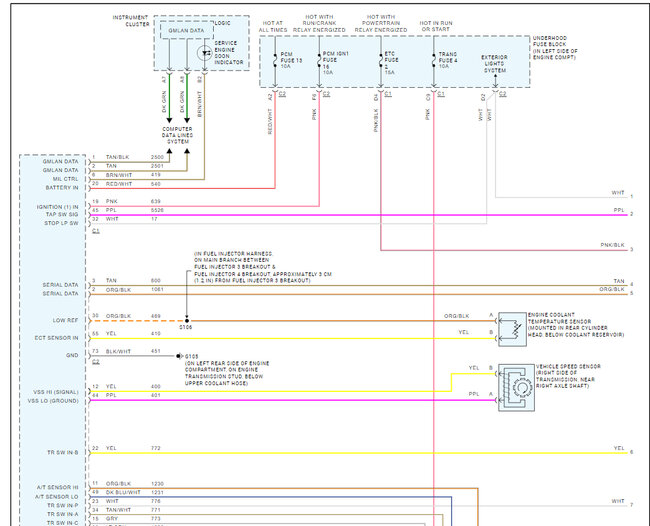The height and width of the screenshot is (526, 650).
Task: Click the Service Engine Soon indicator lamp symbol
Action: [205, 53]
